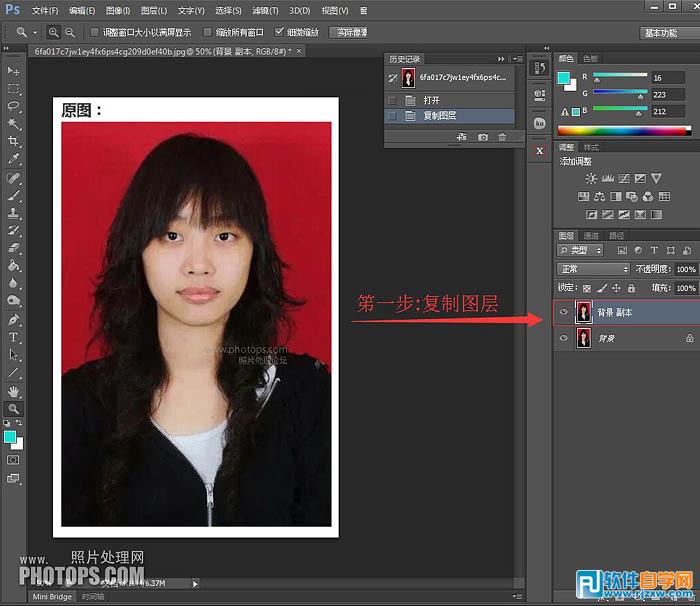Select the Pen tool

pyautogui.click(x=14, y=320)
